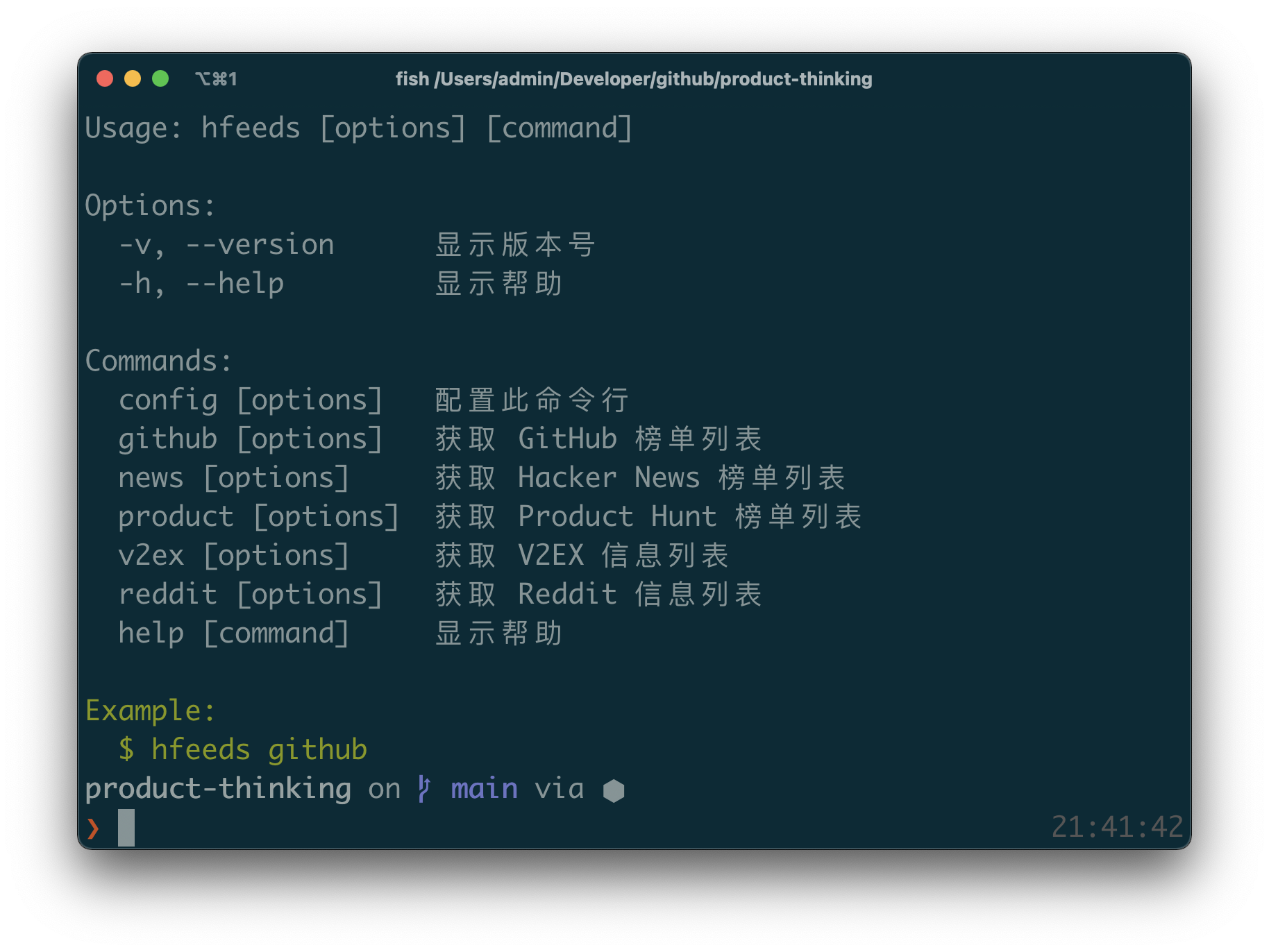Click the git branch icon before main

[424, 790]
